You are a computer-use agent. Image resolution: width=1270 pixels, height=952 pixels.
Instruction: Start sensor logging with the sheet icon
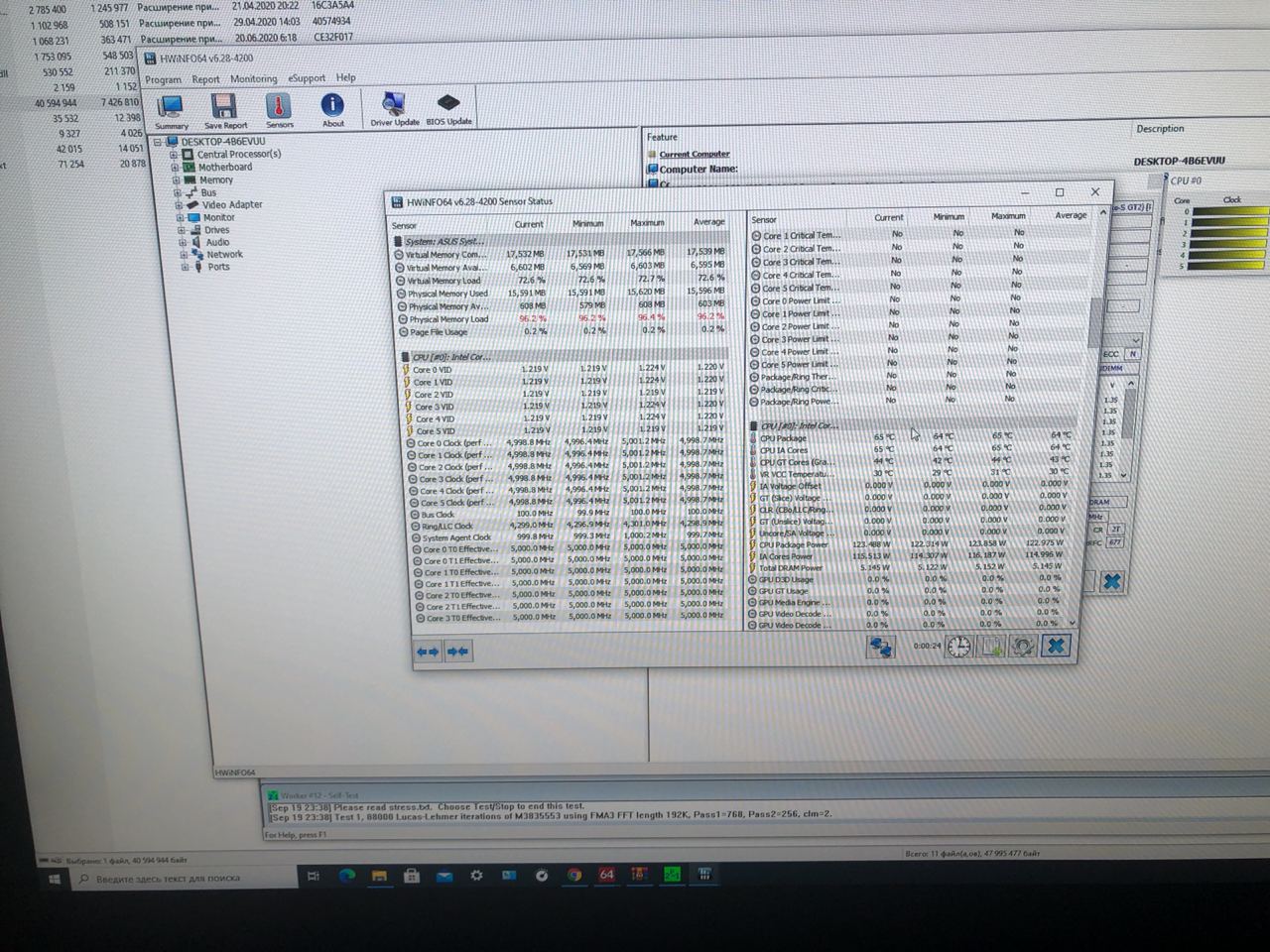point(991,647)
